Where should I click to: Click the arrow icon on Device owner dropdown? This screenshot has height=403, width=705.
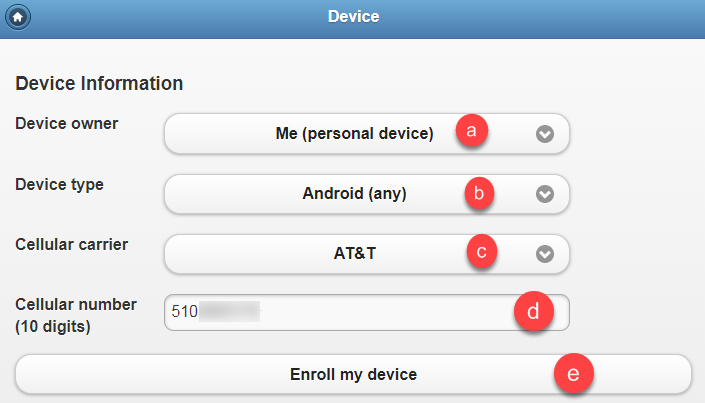544,134
